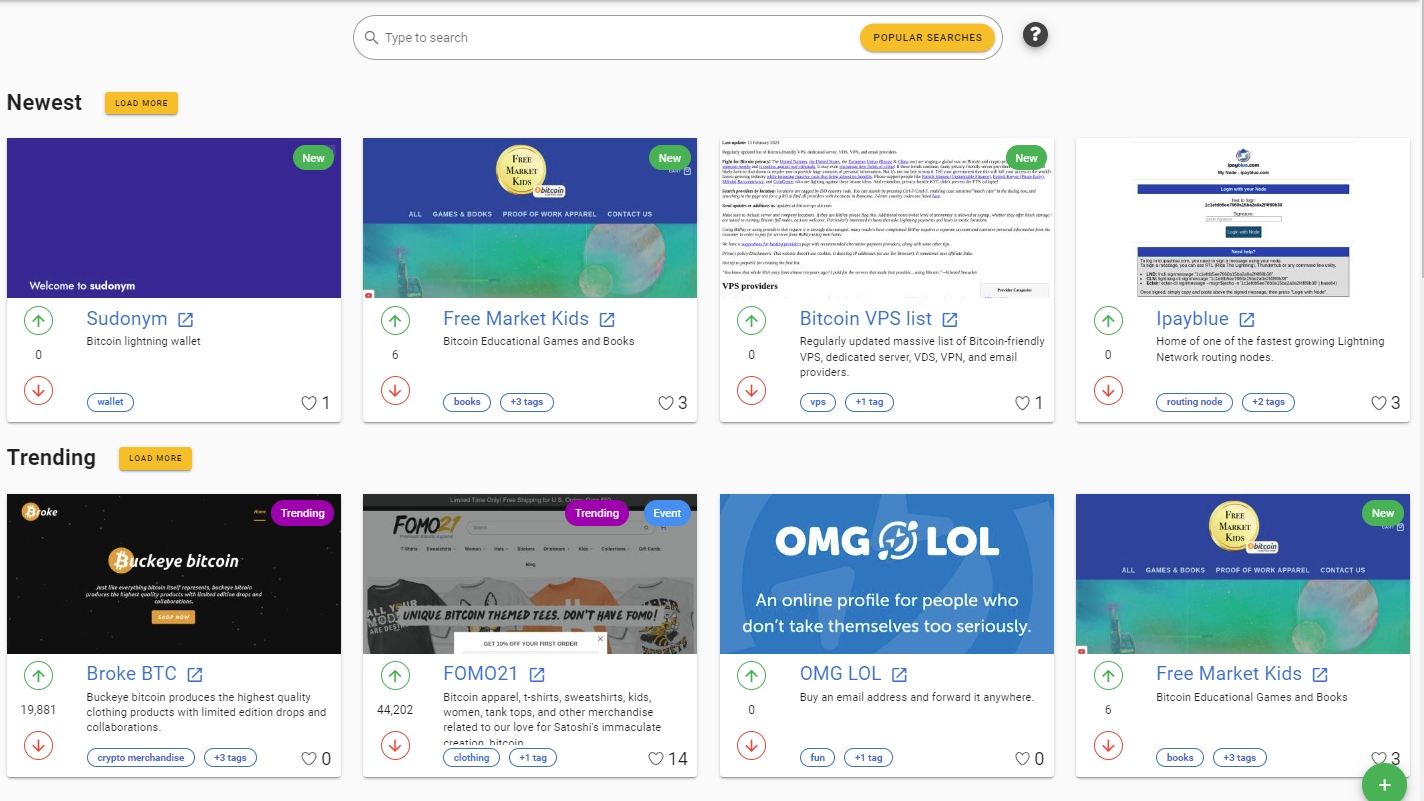
Task: Click the external link icon beside Ipayblue
Action: (1247, 320)
